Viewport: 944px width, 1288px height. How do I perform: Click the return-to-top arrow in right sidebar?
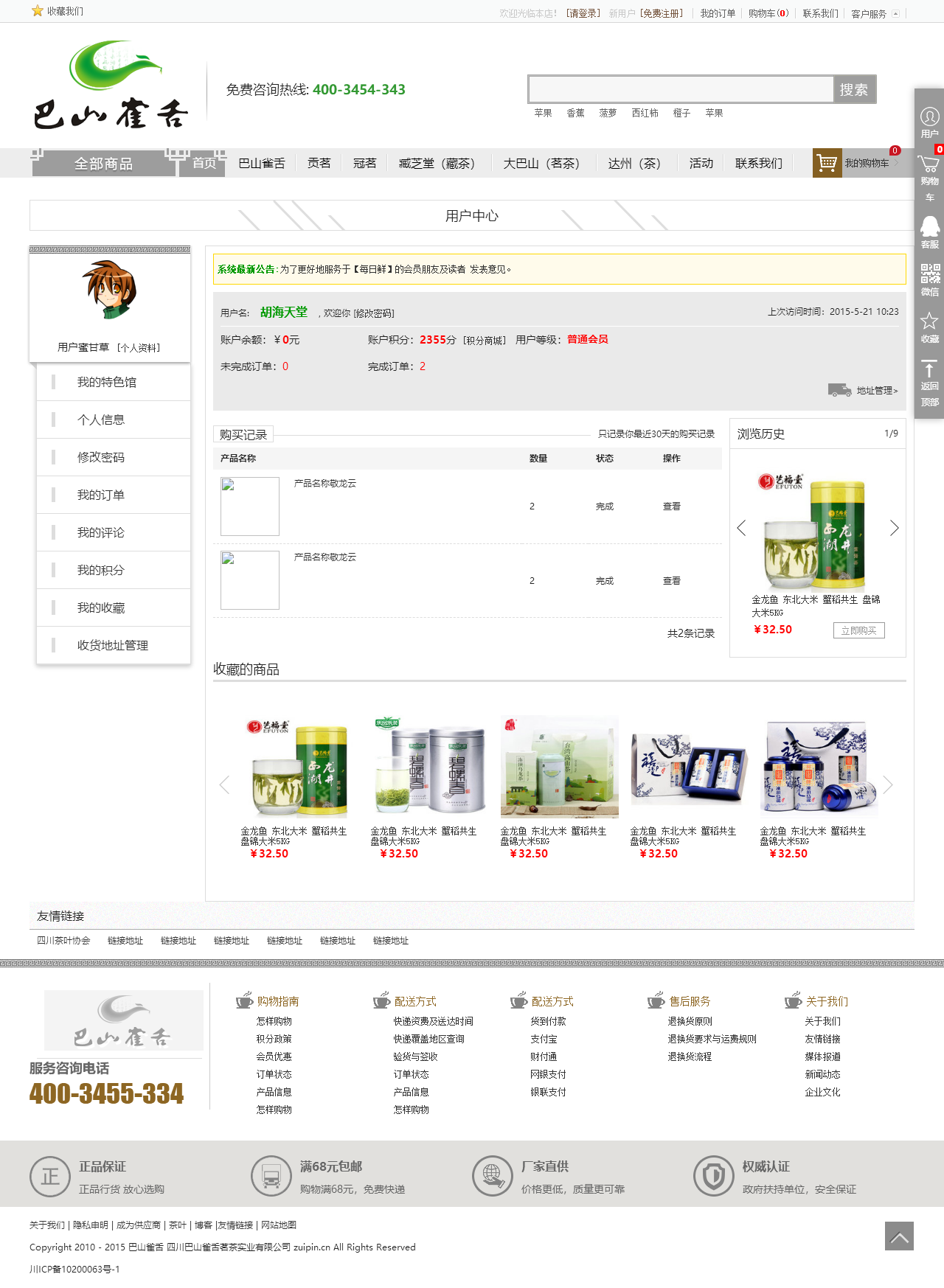(x=929, y=369)
